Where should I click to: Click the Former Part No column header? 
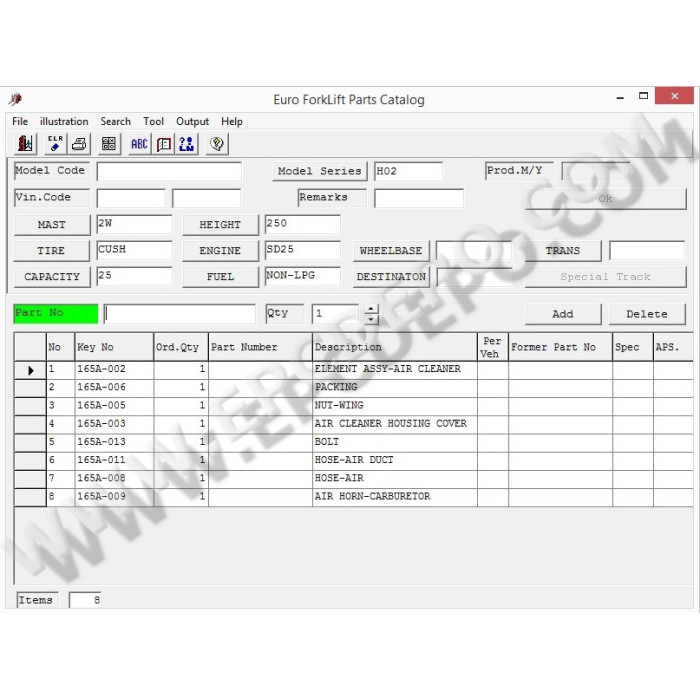(x=560, y=347)
